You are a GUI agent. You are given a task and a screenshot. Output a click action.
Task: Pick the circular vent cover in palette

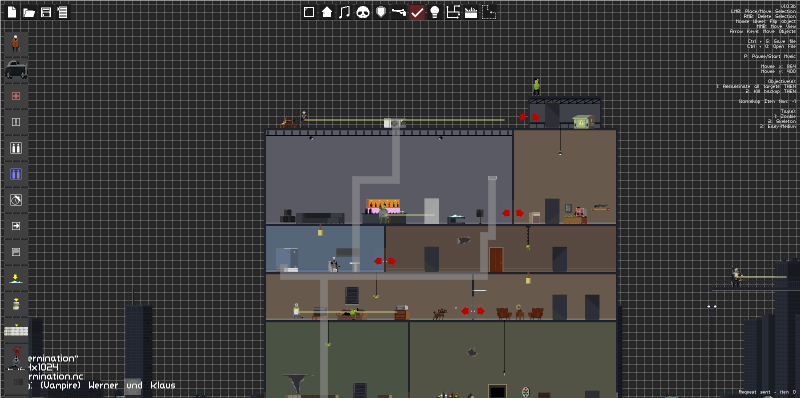(x=16, y=200)
